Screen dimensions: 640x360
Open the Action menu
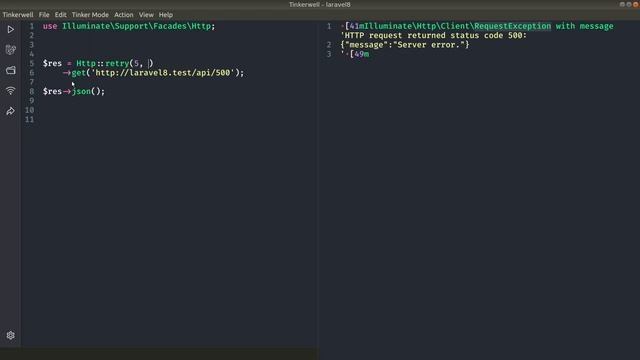click(x=124, y=15)
